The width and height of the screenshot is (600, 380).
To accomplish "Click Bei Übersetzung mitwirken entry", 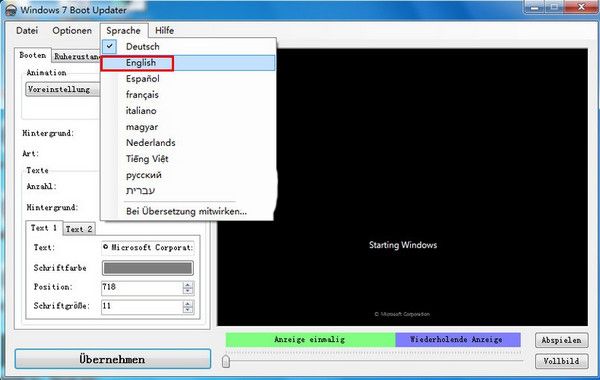I will click(x=188, y=211).
